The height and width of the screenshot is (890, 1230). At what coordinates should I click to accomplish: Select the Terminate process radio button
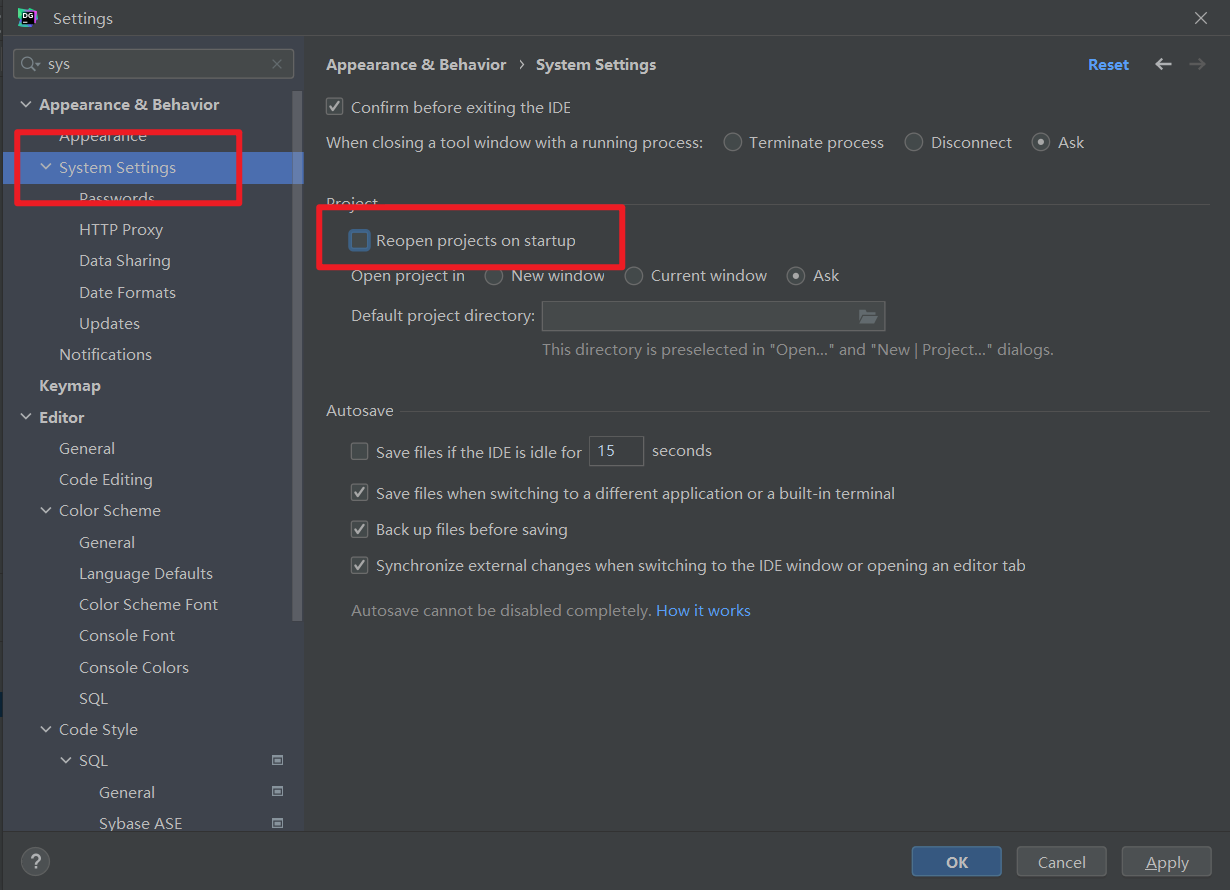pos(733,143)
